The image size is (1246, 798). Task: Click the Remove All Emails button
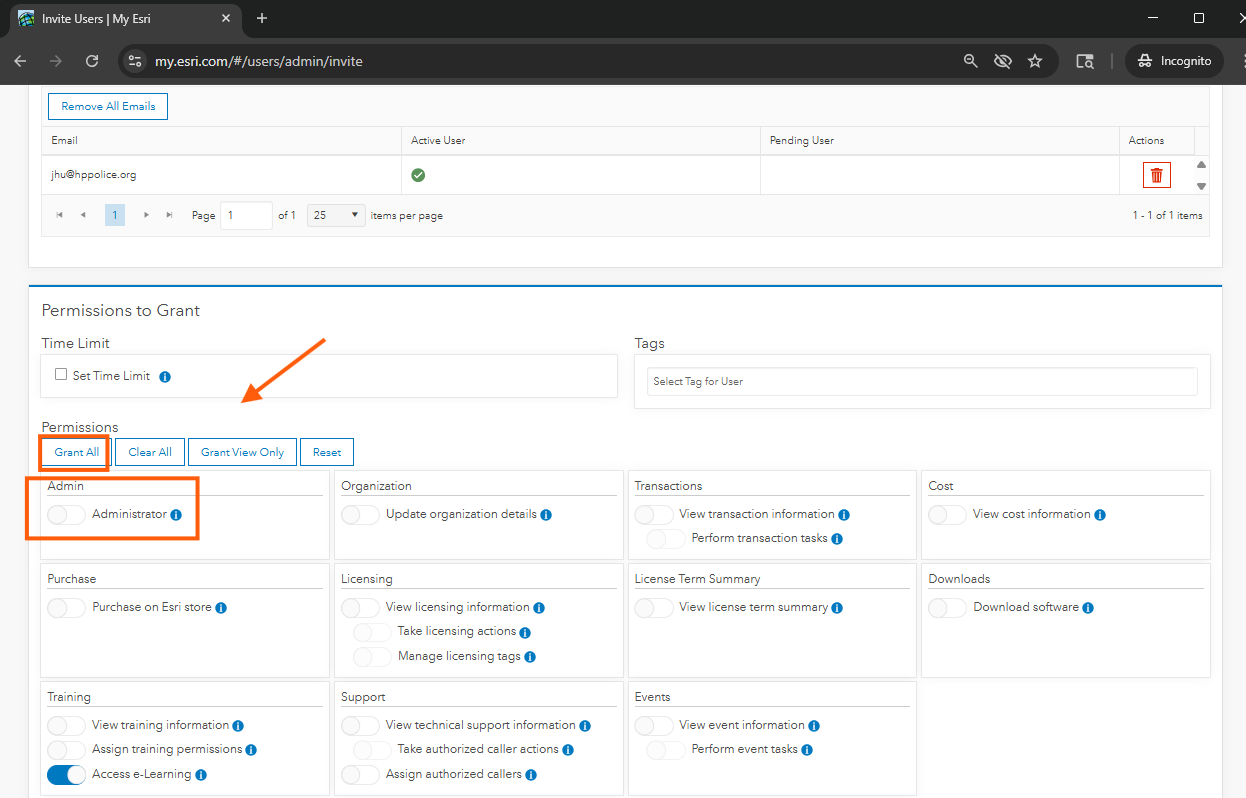point(108,106)
